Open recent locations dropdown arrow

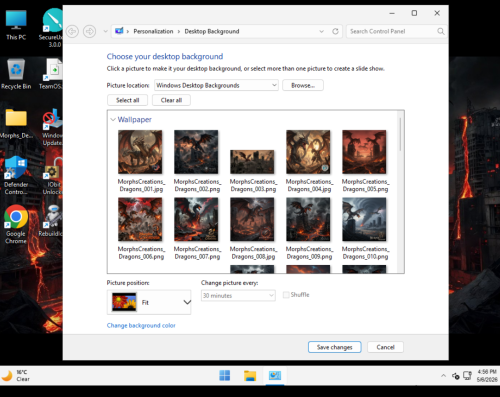(105, 31)
